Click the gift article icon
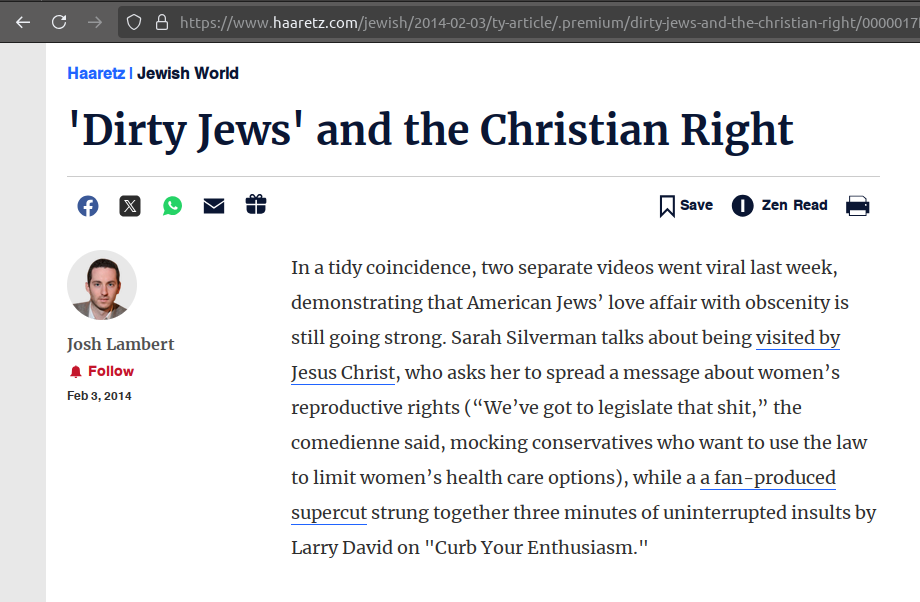The height and width of the screenshot is (602, 920). click(x=256, y=205)
